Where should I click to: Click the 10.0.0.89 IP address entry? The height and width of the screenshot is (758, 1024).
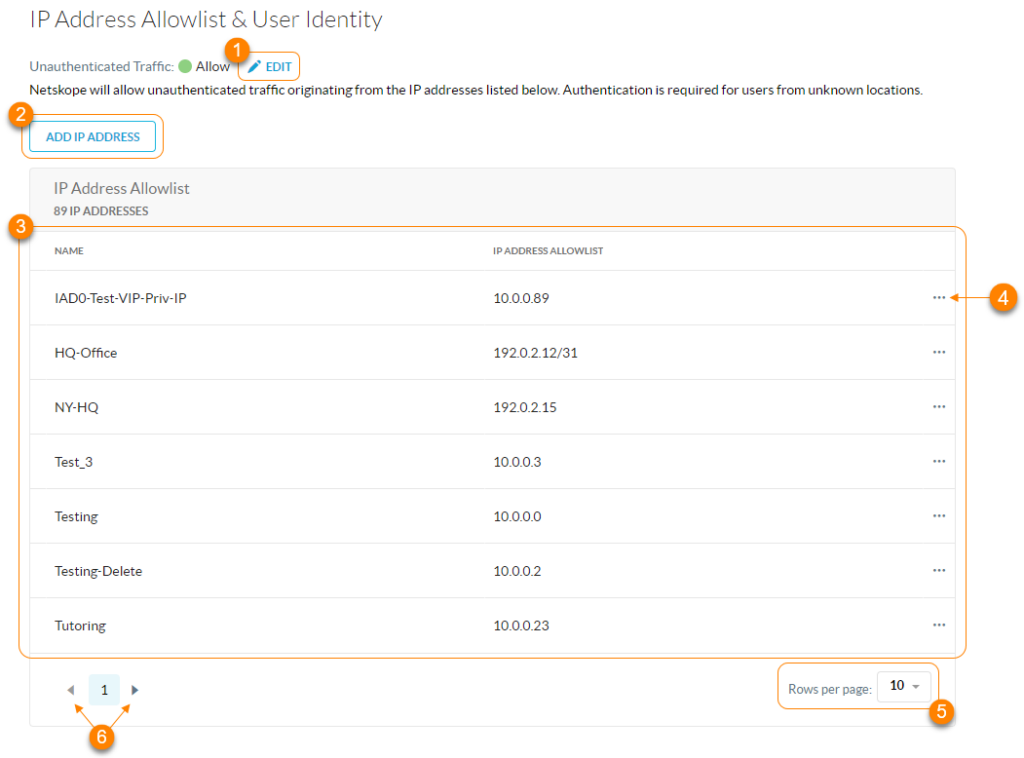pyautogui.click(x=518, y=297)
